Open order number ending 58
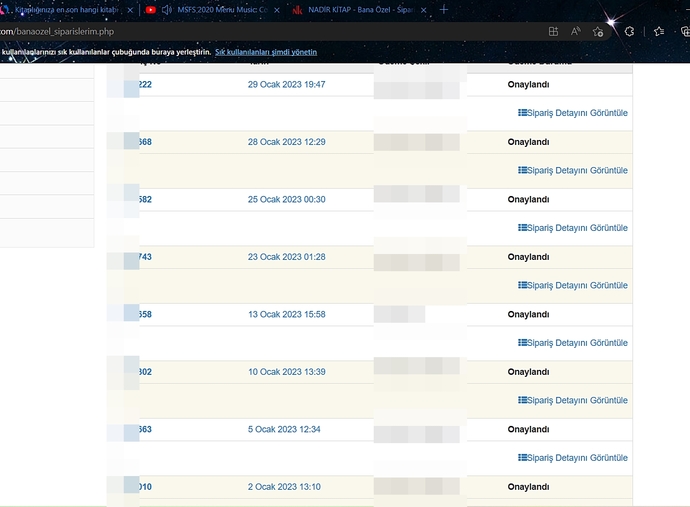 coord(145,314)
